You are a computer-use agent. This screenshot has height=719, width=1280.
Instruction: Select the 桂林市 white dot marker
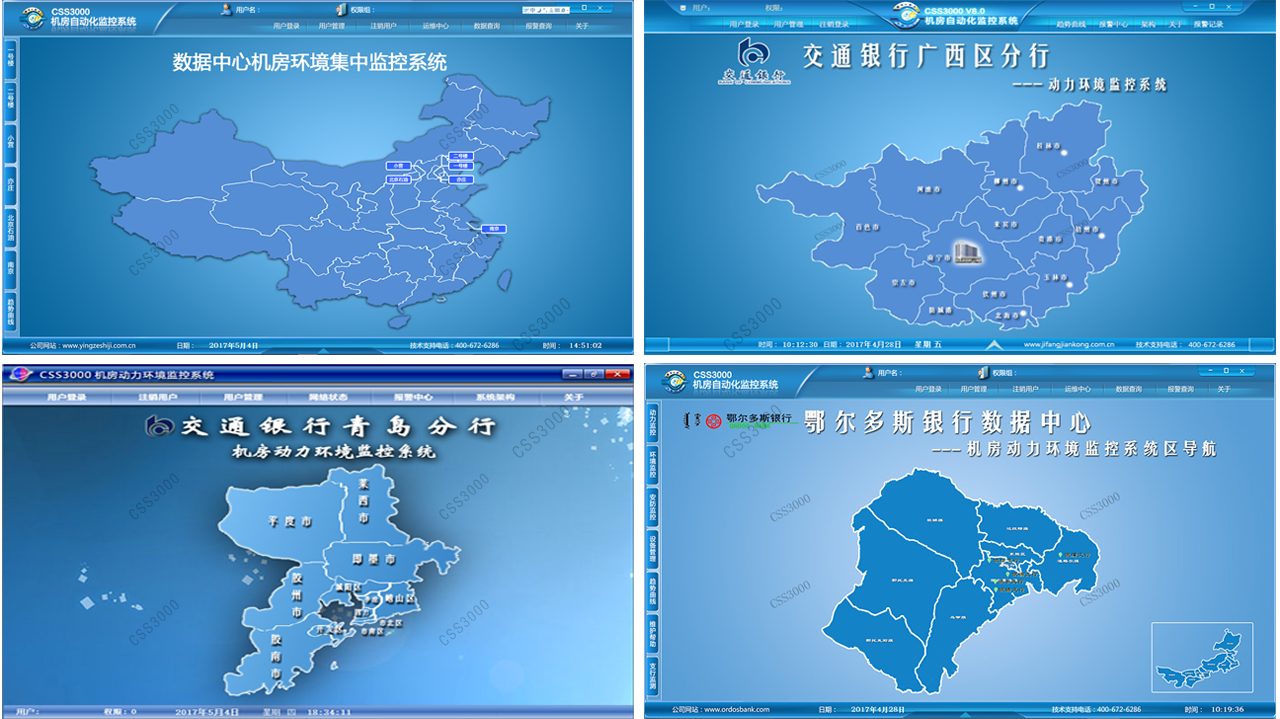[x=1064, y=154]
